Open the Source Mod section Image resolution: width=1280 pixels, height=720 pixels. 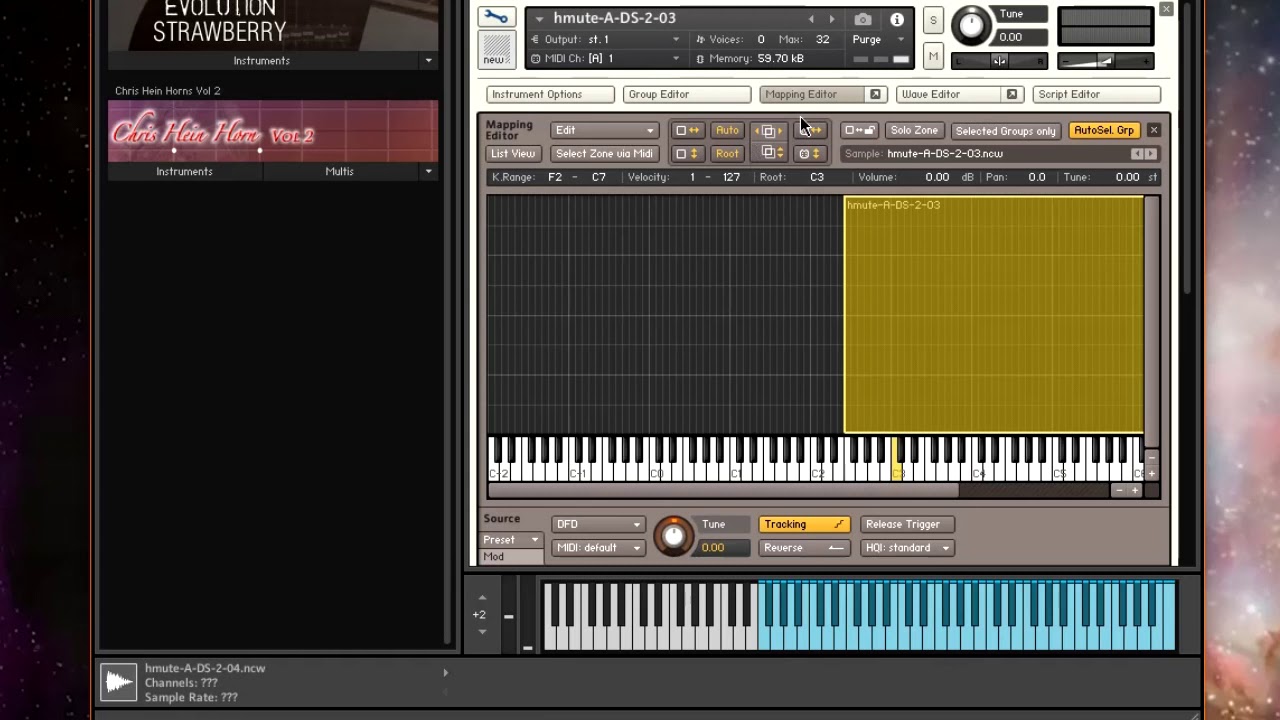click(512, 557)
